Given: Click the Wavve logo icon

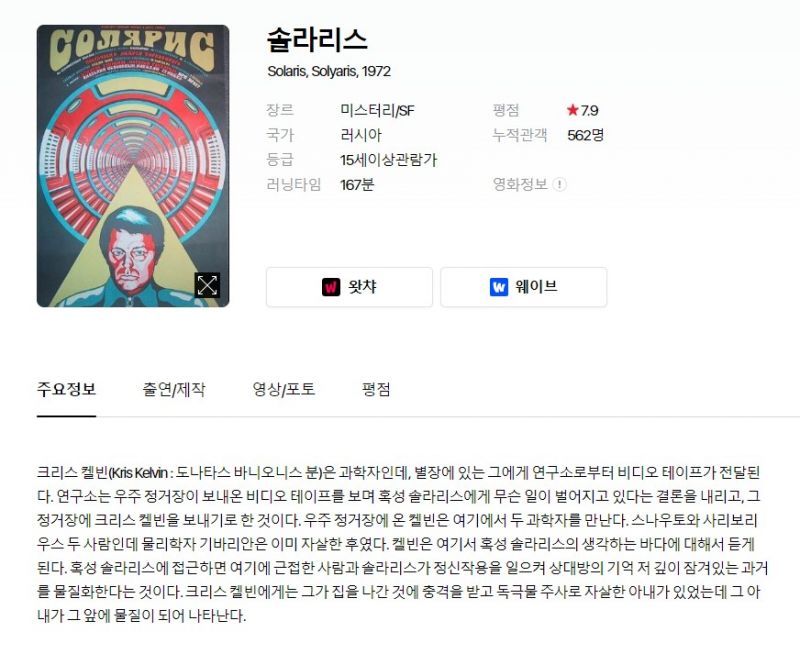Looking at the screenshot, I should tap(498, 287).
